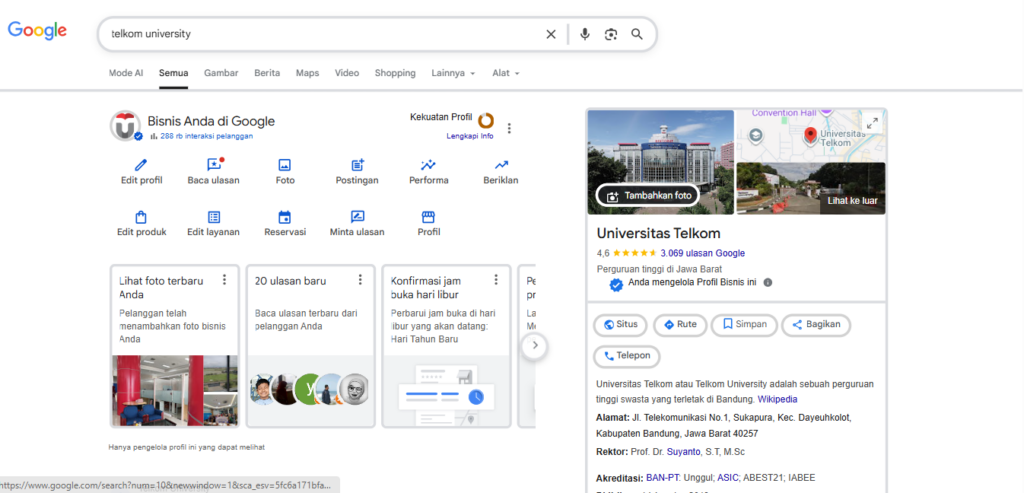Switch to the Berita tab
The height and width of the screenshot is (493, 1024).
tap(267, 73)
